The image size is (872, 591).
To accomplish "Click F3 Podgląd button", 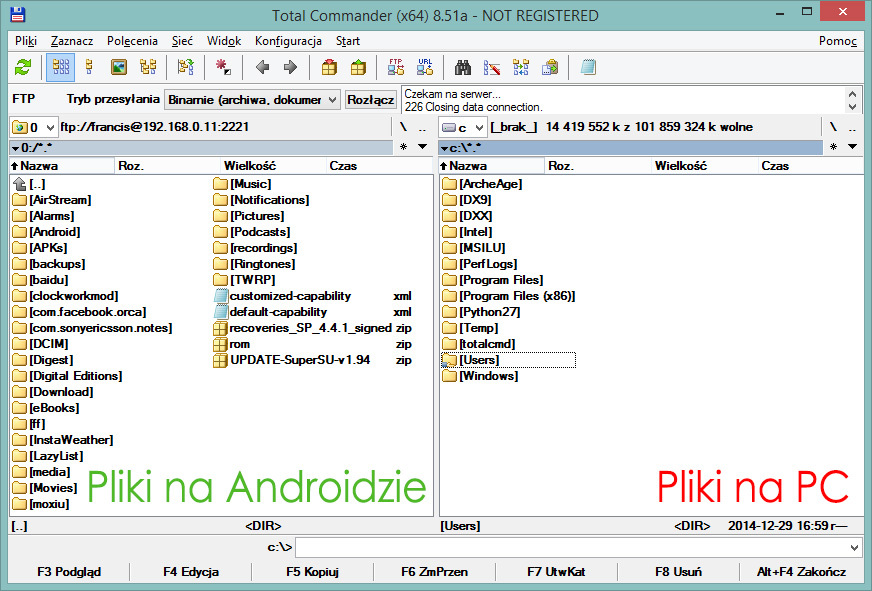I will pos(69,572).
